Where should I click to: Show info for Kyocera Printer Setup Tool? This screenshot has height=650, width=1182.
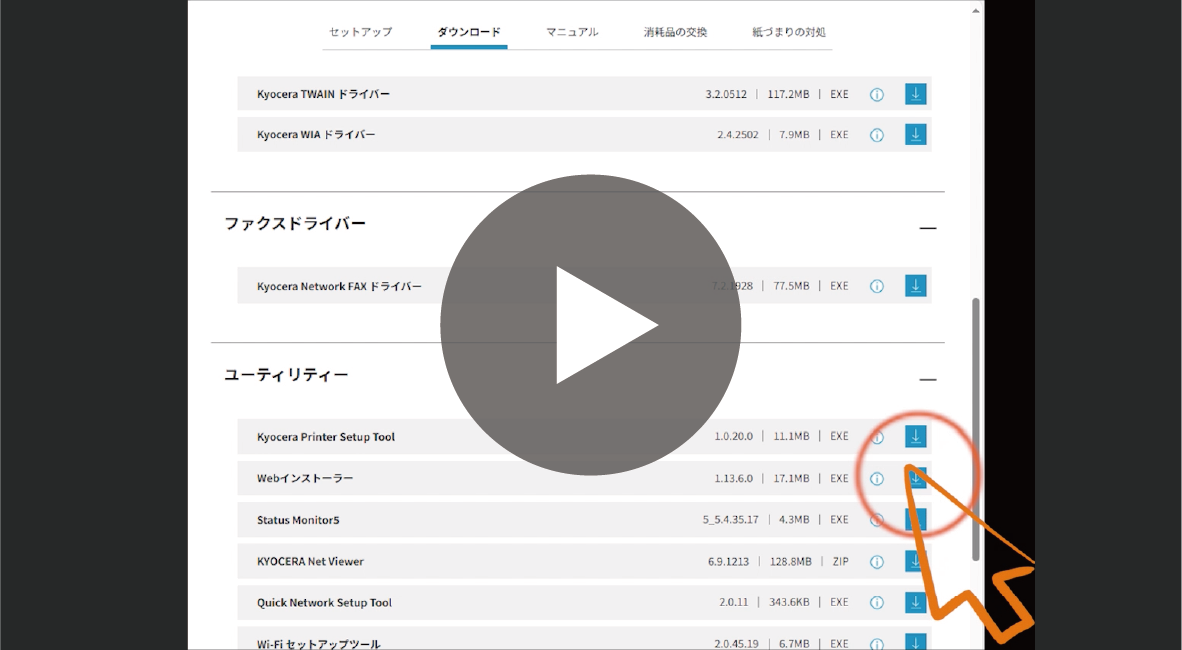coord(877,437)
